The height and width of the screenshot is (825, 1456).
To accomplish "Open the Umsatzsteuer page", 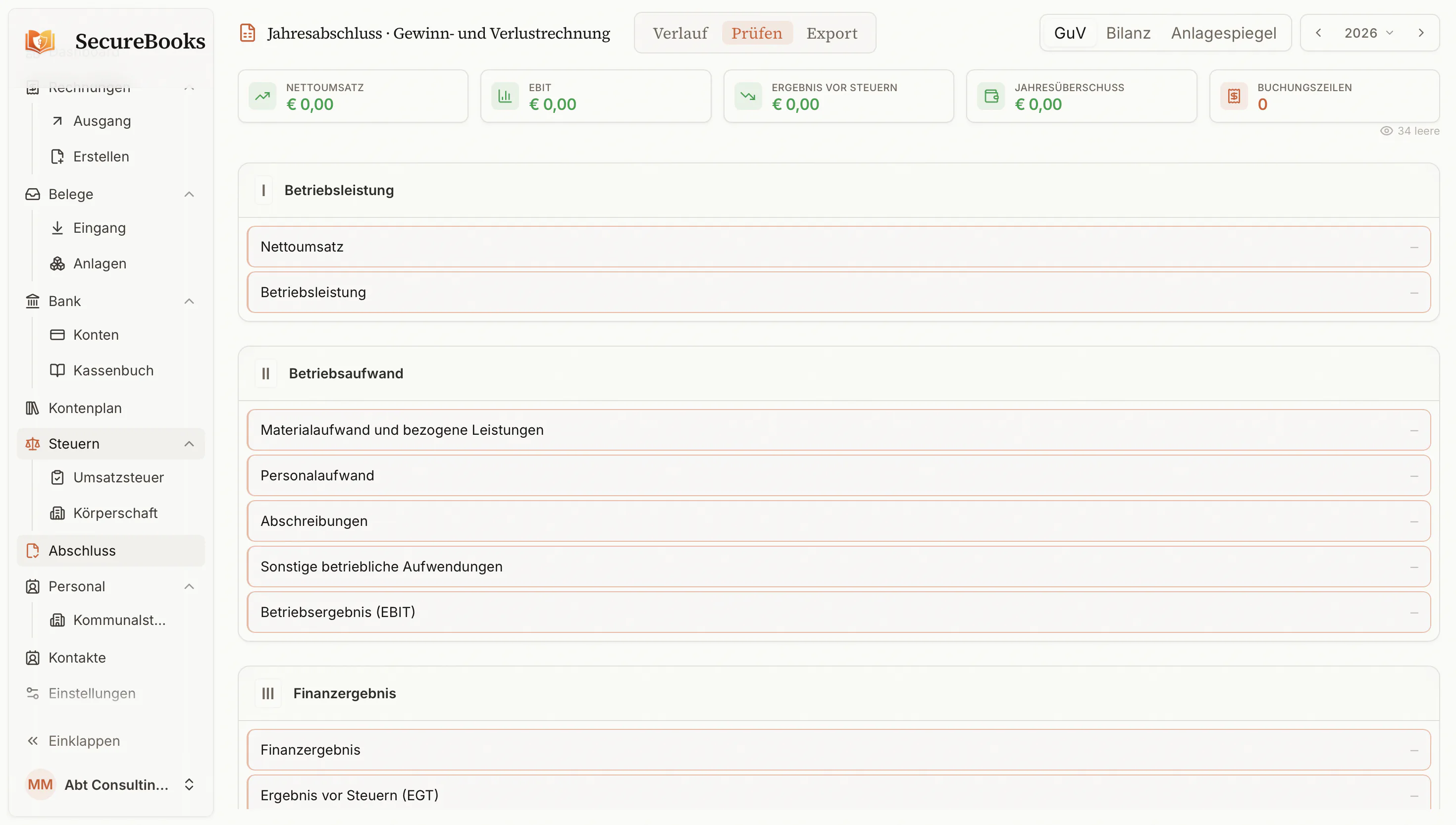I will pos(119,478).
